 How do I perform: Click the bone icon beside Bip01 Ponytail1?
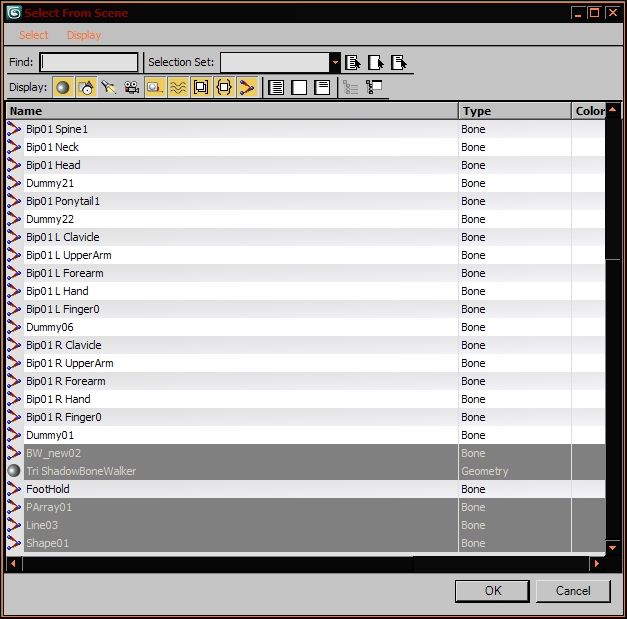14,201
